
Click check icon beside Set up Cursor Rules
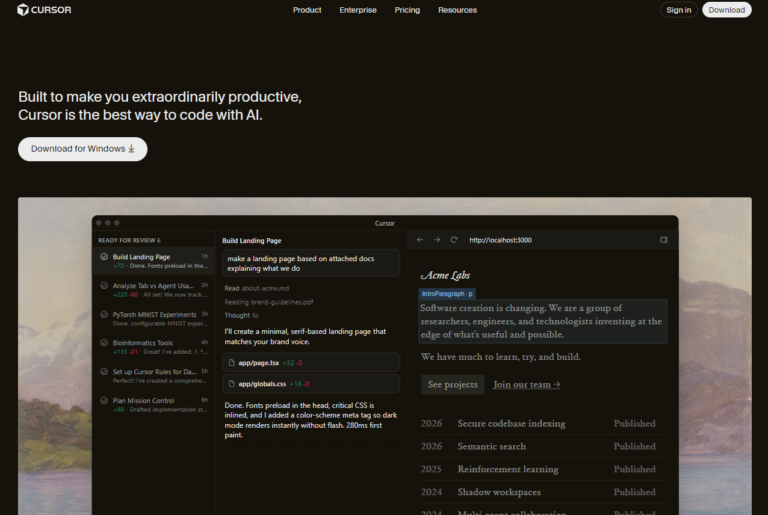coord(104,371)
